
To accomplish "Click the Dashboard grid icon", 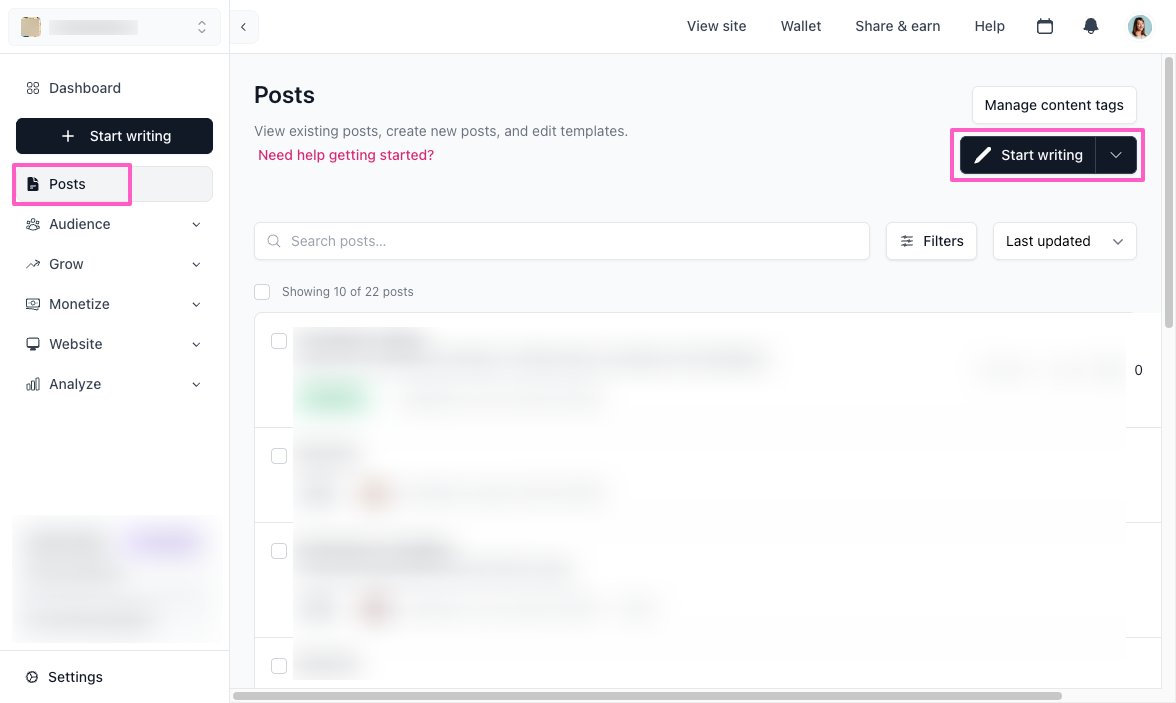I will pyautogui.click(x=33, y=88).
